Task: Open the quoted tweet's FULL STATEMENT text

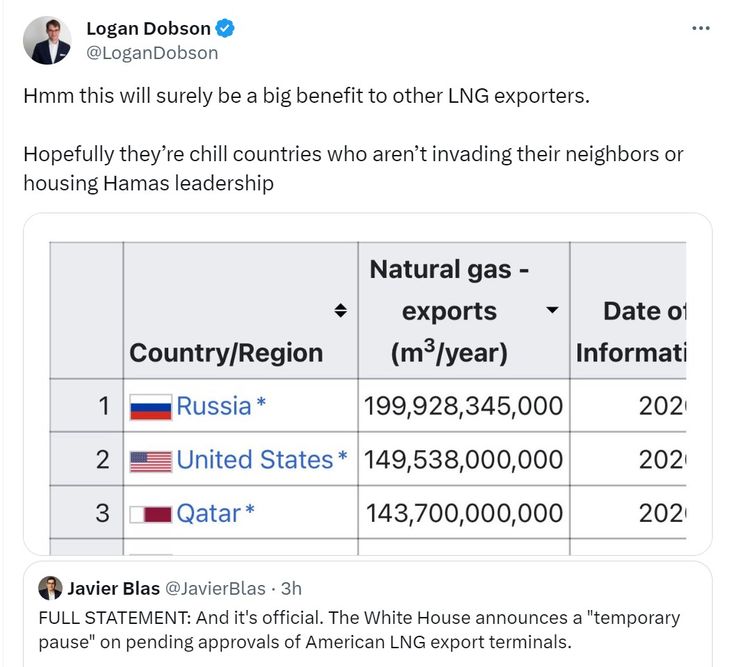Action: click(359, 630)
